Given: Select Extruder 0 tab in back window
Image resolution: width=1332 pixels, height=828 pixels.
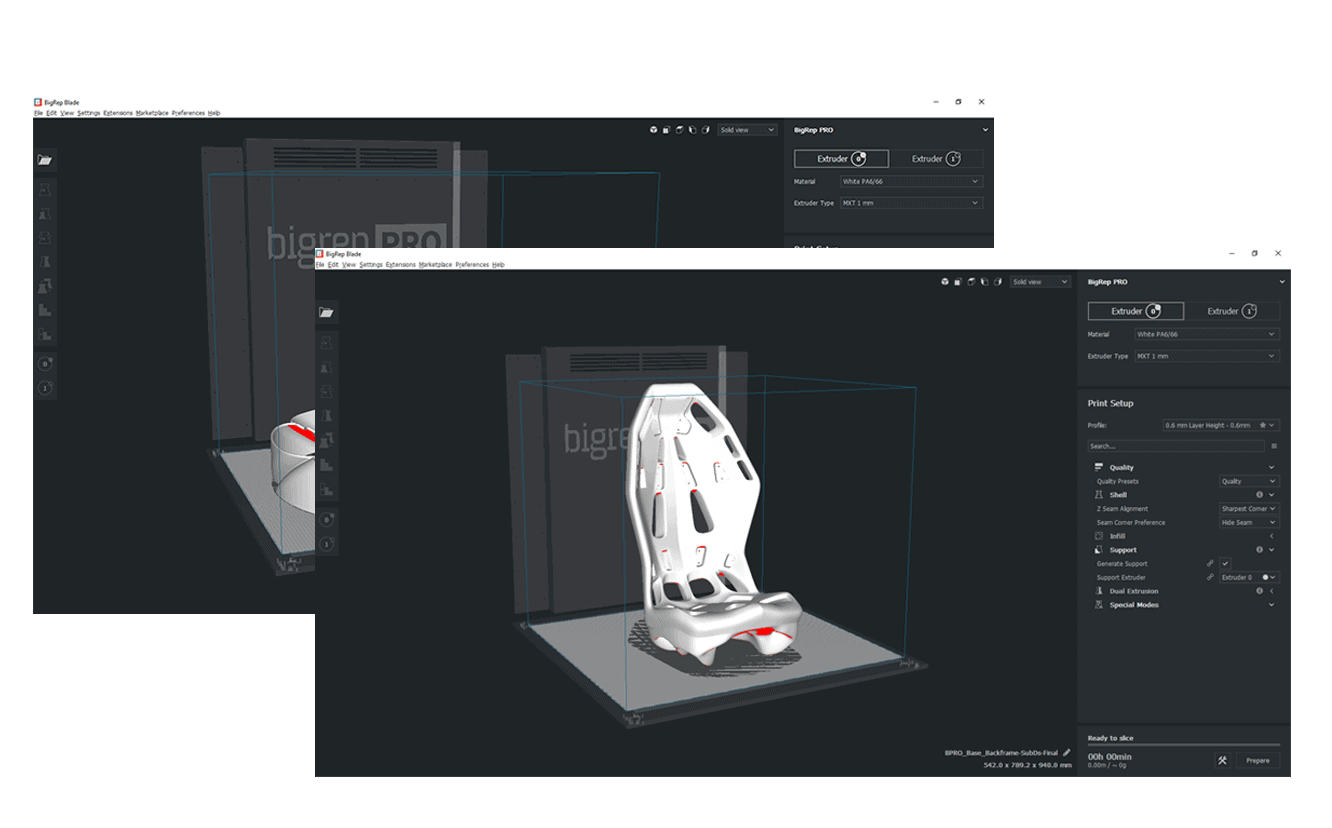Looking at the screenshot, I should (841, 158).
